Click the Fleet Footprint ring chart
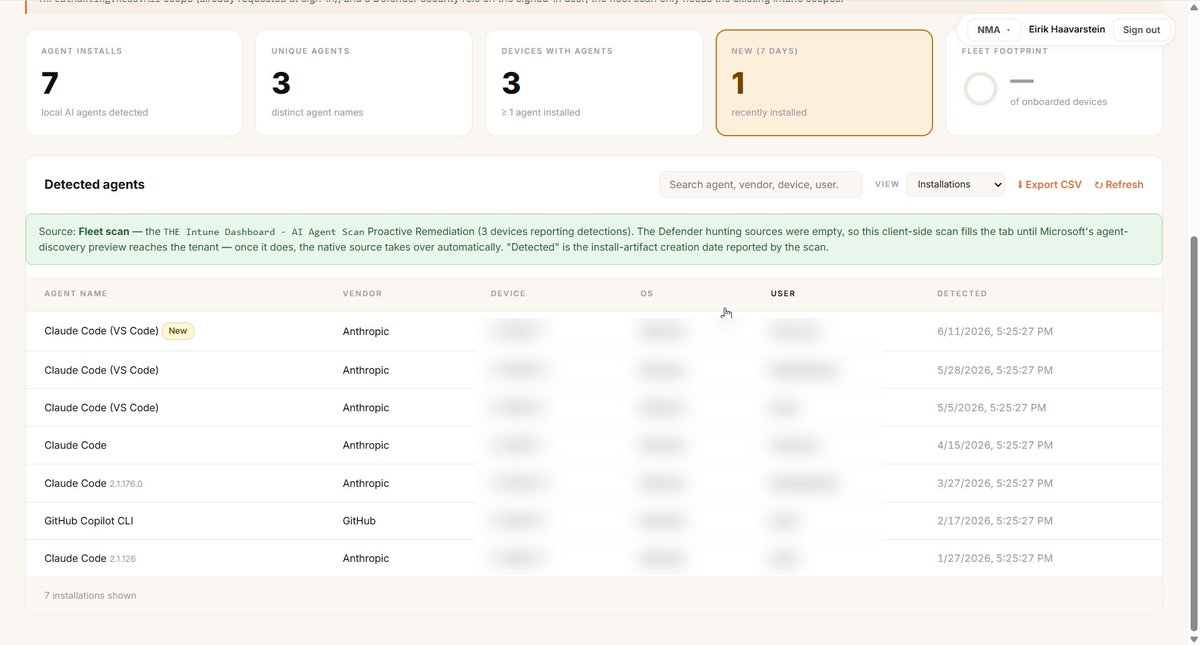The height and width of the screenshot is (645, 1200). point(980,89)
